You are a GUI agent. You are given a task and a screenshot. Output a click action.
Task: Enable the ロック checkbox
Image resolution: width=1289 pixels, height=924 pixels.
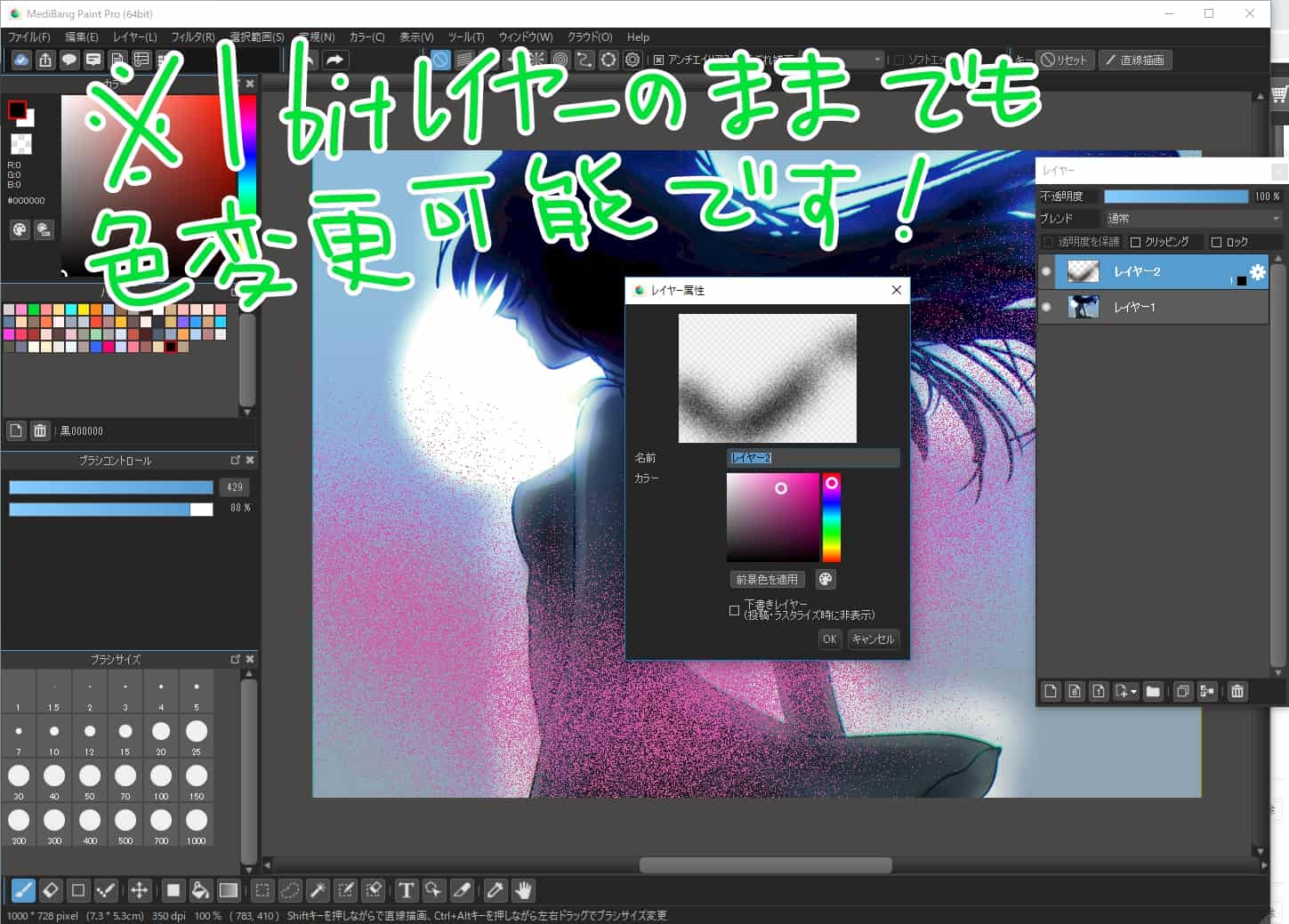click(1216, 242)
